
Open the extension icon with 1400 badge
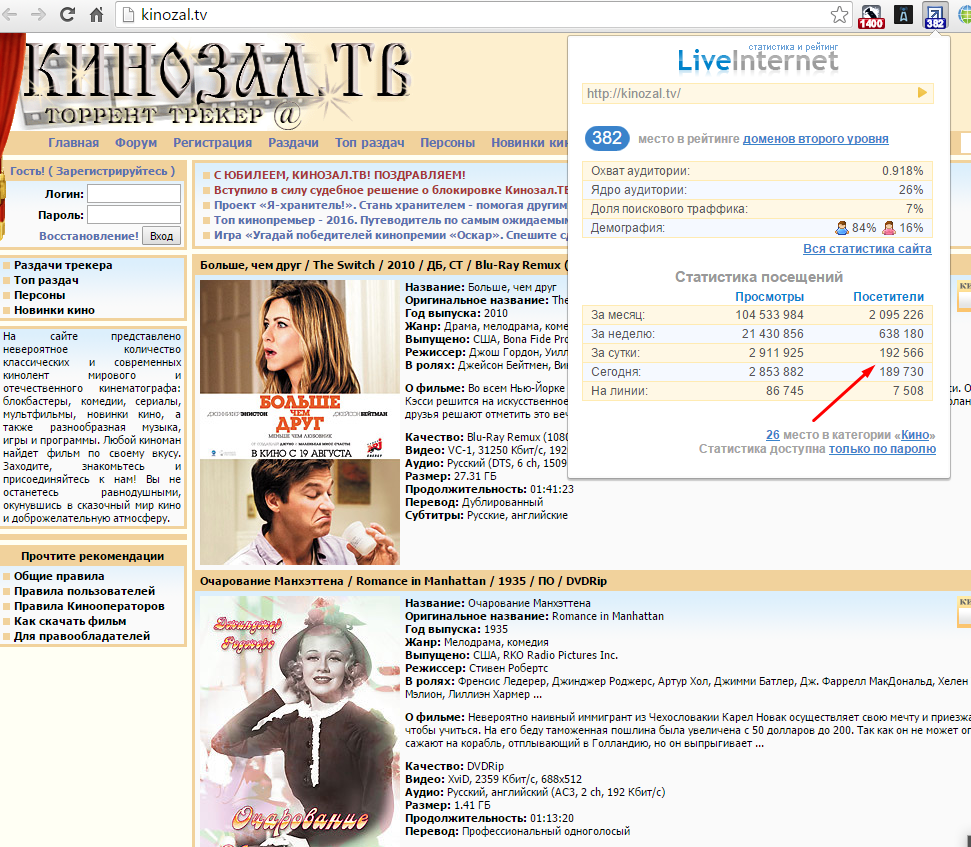click(871, 15)
